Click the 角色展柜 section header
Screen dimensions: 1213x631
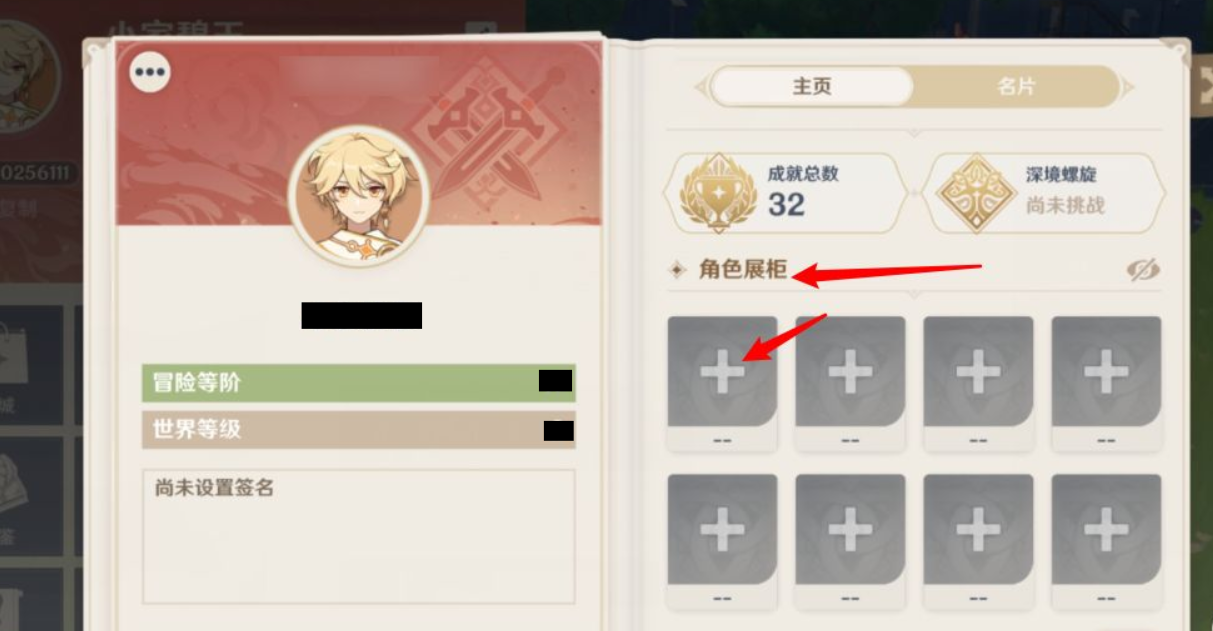pyautogui.click(x=743, y=270)
